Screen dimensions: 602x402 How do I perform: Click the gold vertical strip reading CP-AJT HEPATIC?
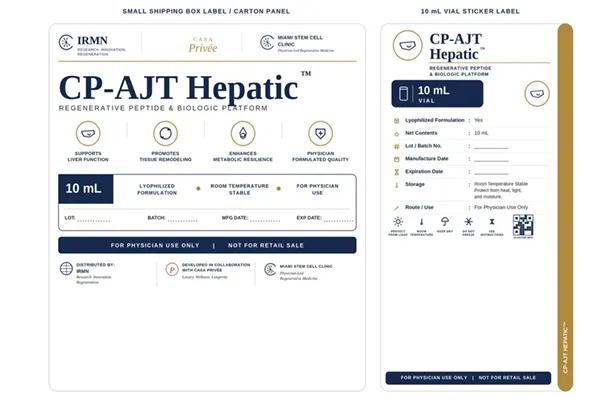[565, 207]
